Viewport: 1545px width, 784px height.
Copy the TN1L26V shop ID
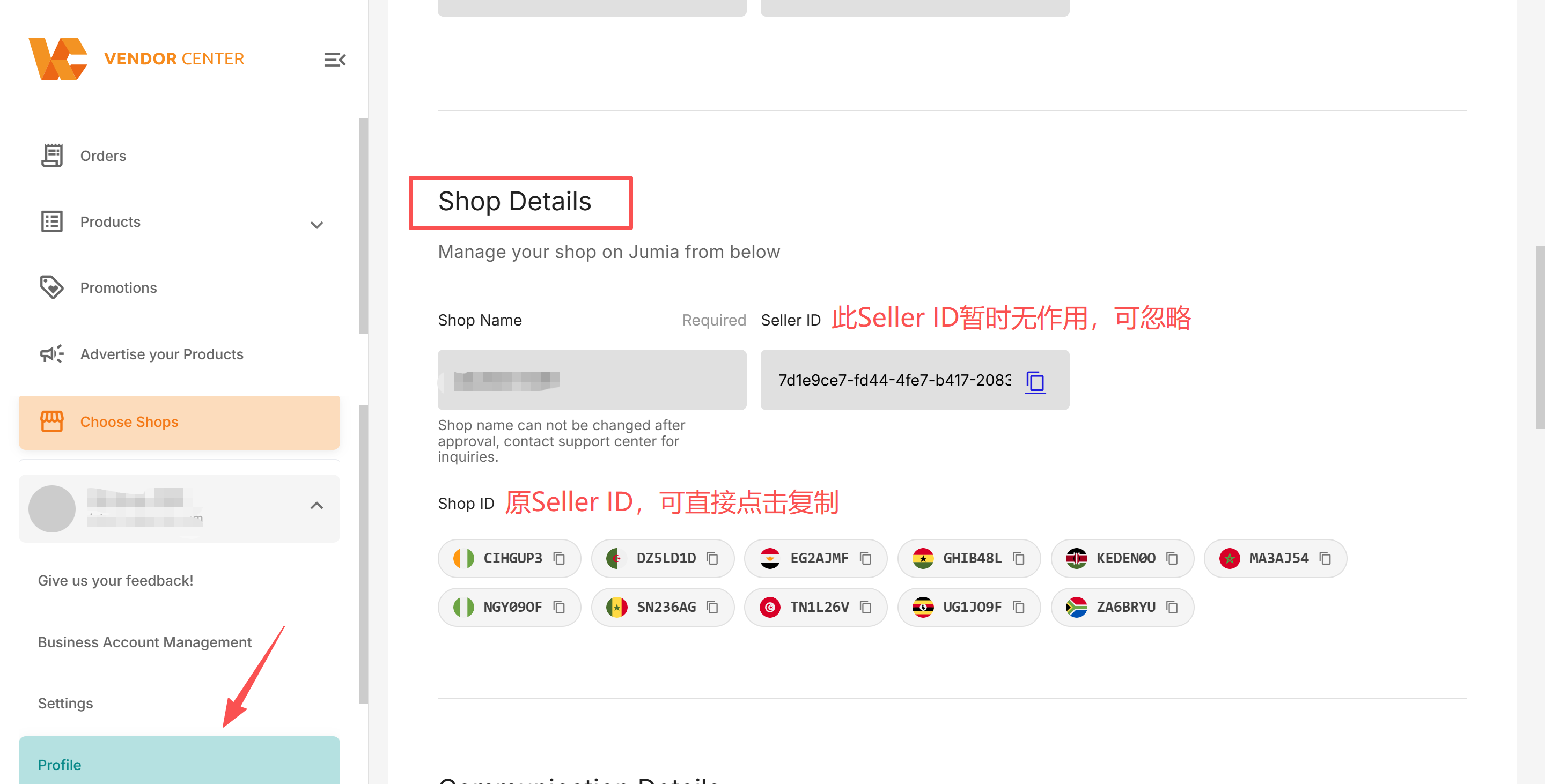865,607
